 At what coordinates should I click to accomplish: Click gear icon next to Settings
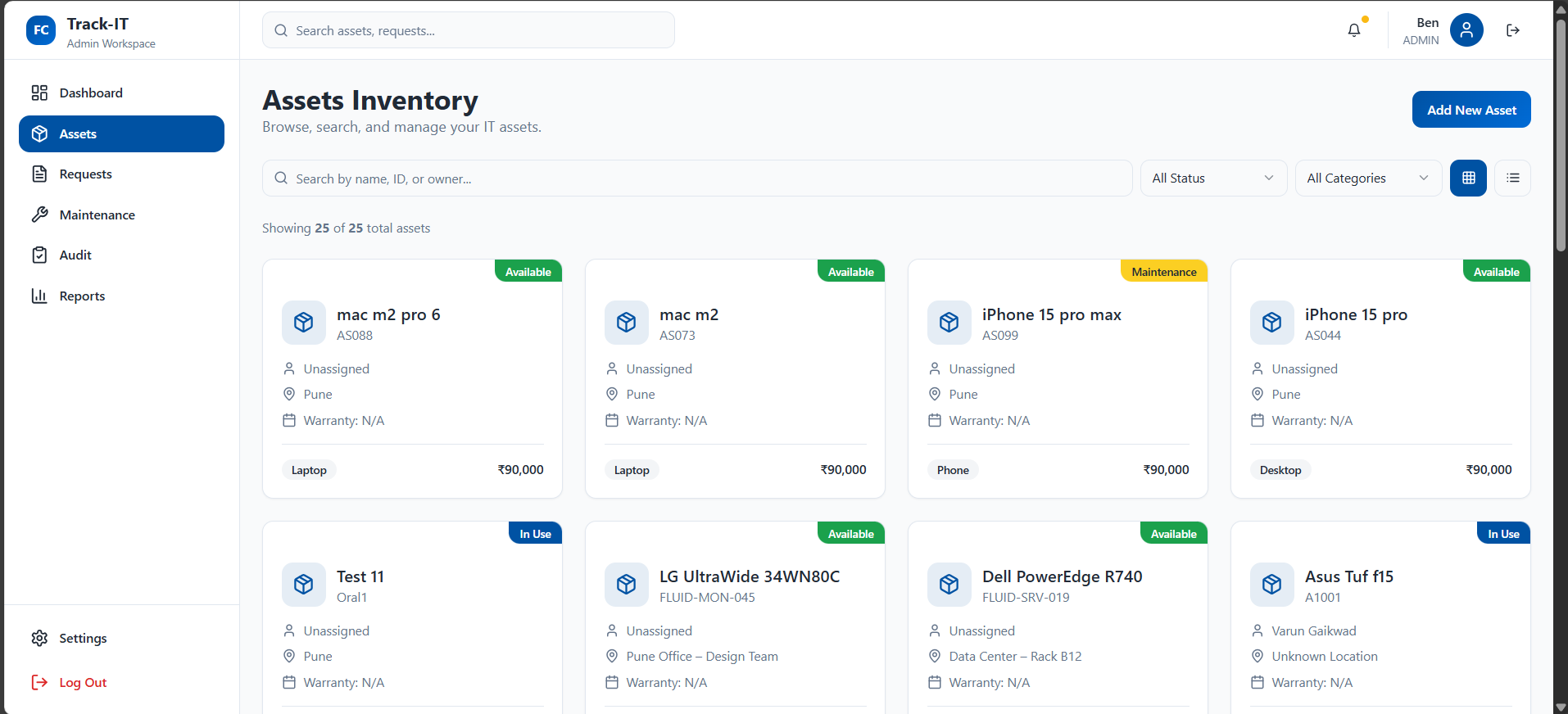(39, 638)
